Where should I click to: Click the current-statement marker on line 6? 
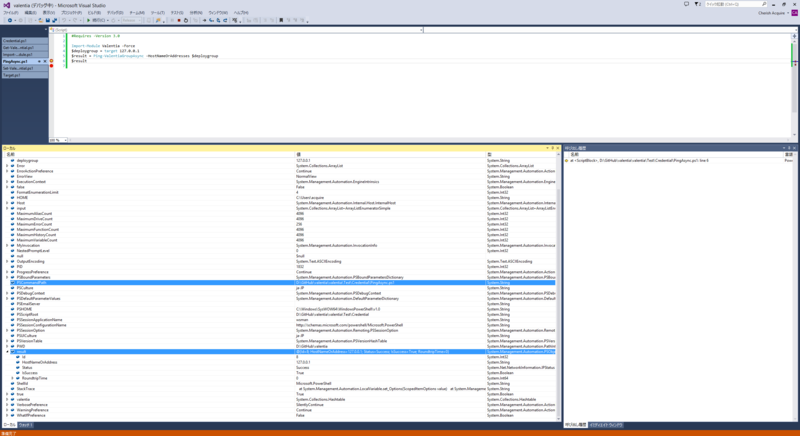(52, 61)
